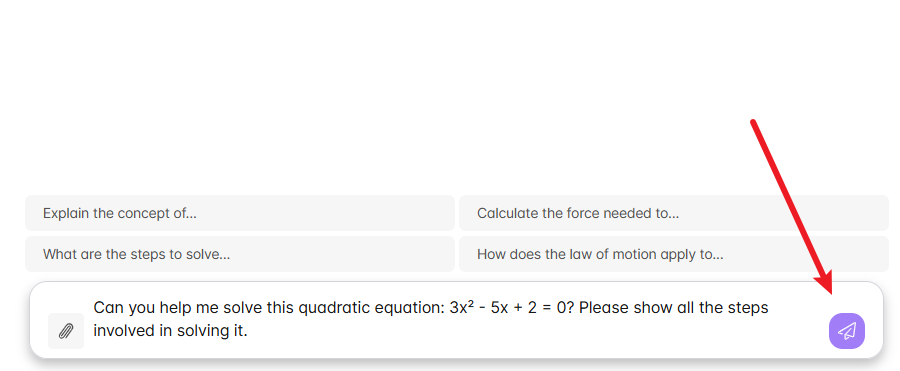Click on 'Please show all the steps' text
This screenshot has width=900, height=371.
[x=674, y=308]
